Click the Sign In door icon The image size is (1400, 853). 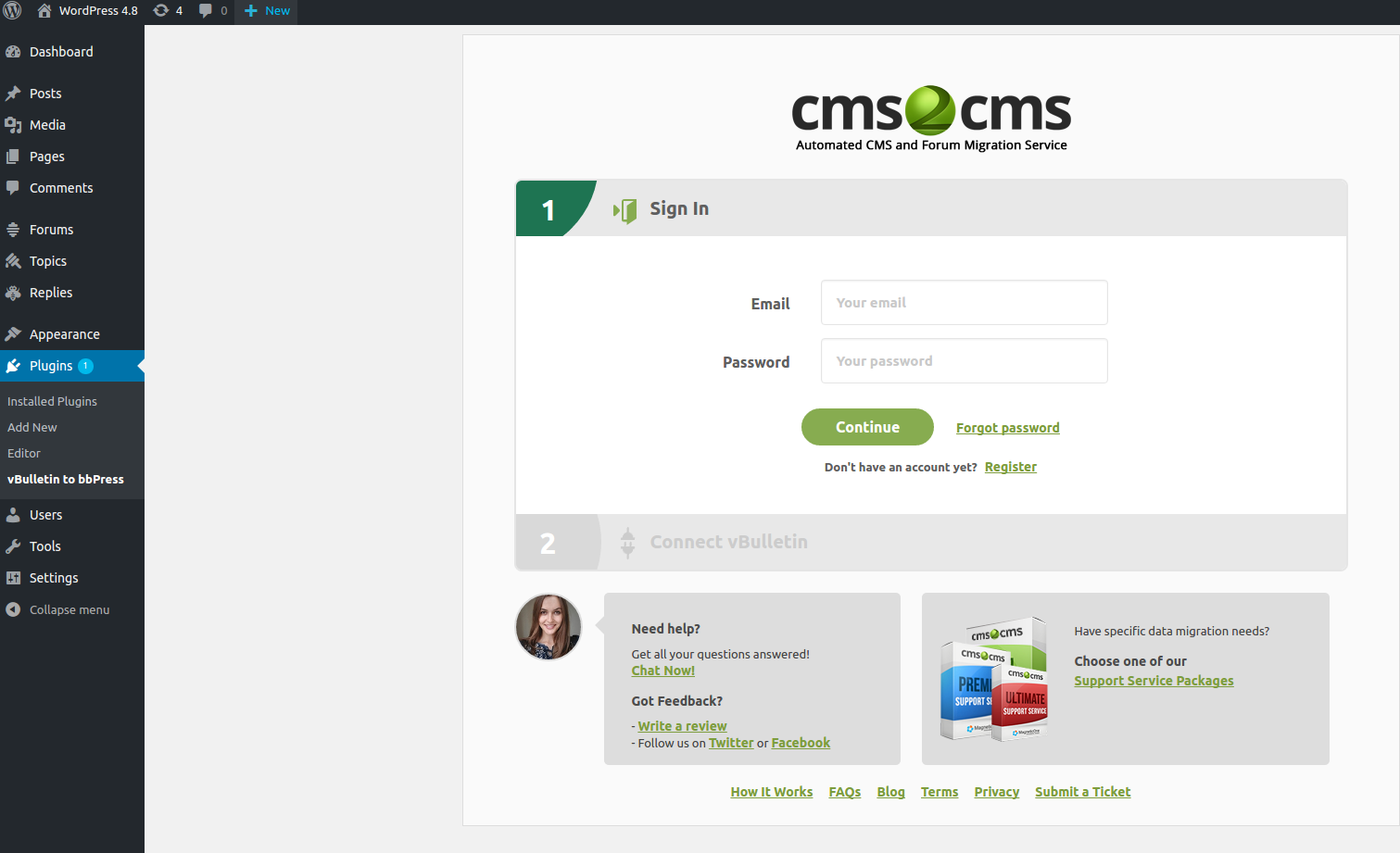click(625, 211)
